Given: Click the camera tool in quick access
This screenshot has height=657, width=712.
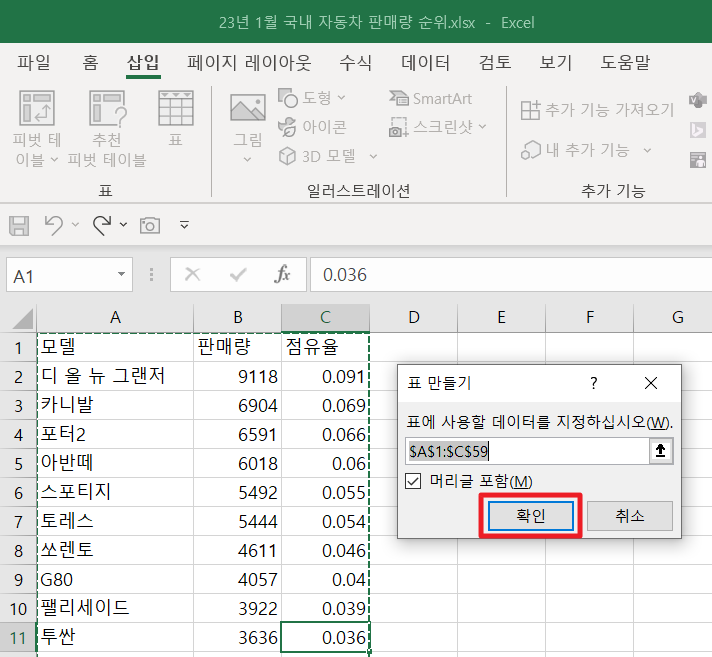Looking at the screenshot, I should (150, 225).
